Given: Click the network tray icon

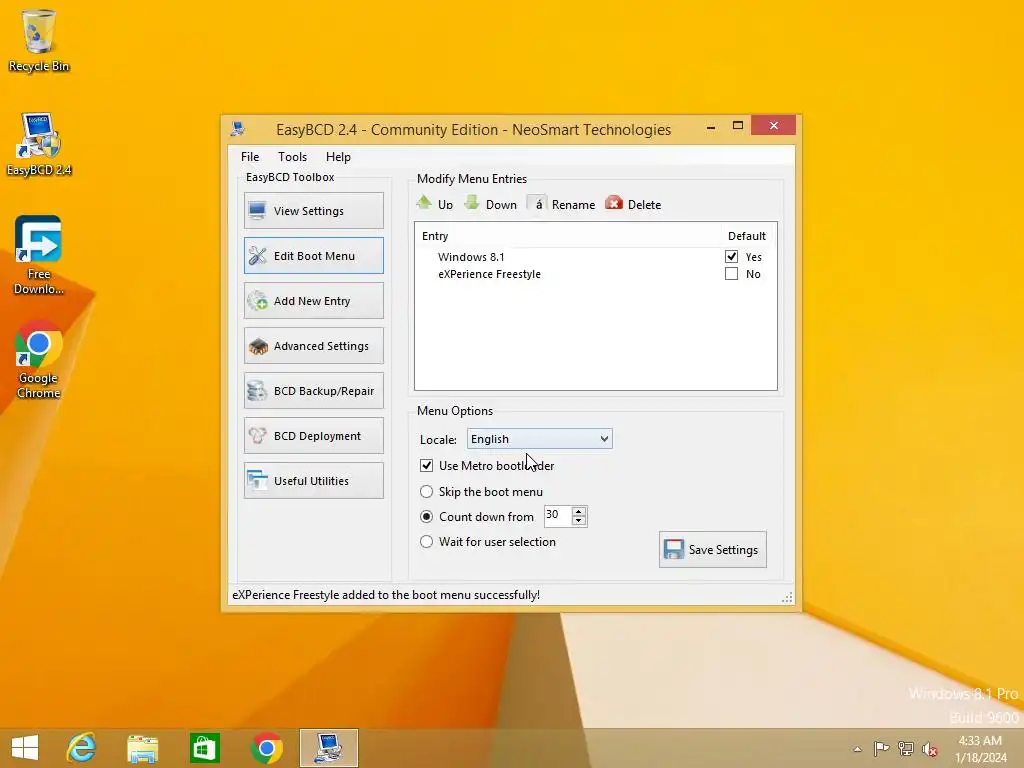Looking at the screenshot, I should [906, 749].
